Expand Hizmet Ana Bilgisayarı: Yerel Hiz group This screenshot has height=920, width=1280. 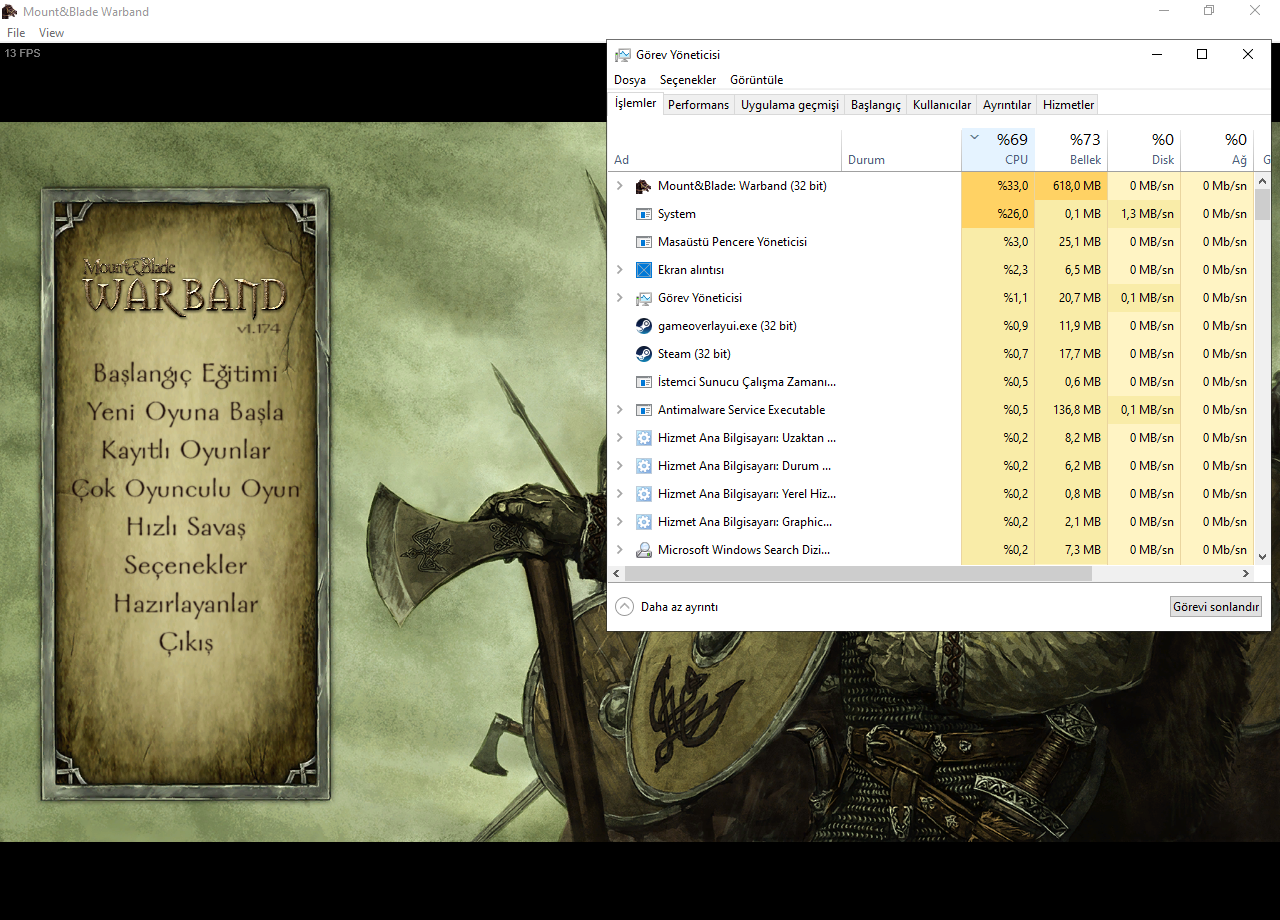620,494
